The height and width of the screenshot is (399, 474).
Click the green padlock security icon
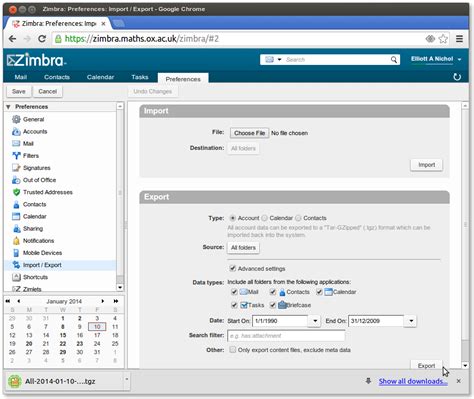tap(58, 39)
